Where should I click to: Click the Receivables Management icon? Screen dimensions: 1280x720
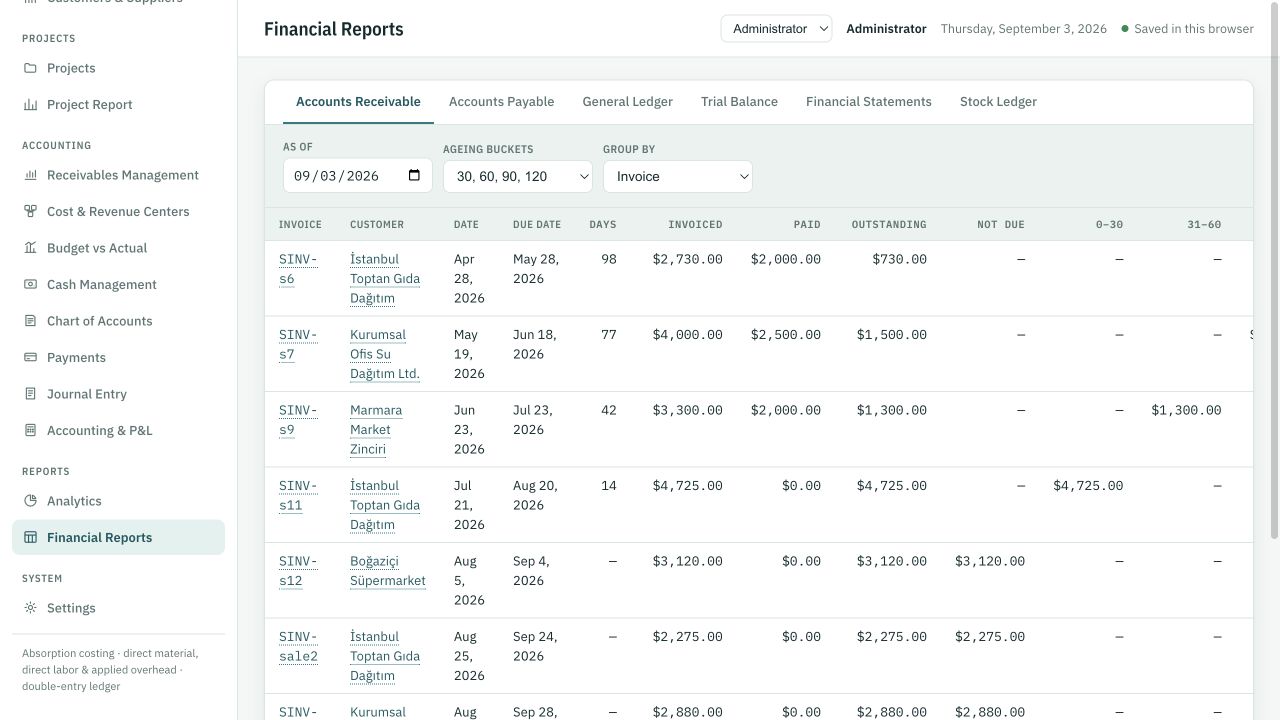pyautogui.click(x=30, y=175)
